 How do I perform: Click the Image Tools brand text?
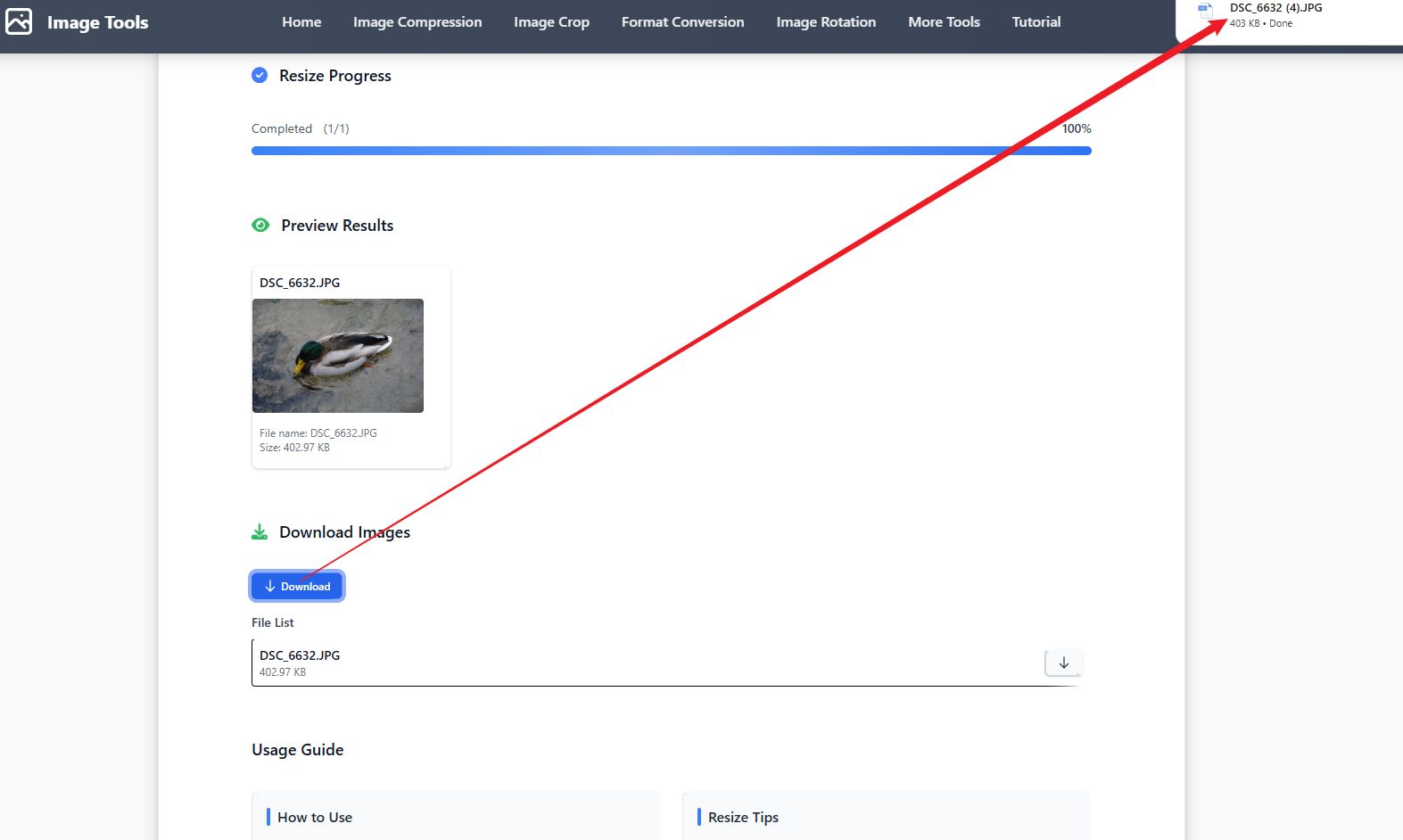tap(98, 22)
